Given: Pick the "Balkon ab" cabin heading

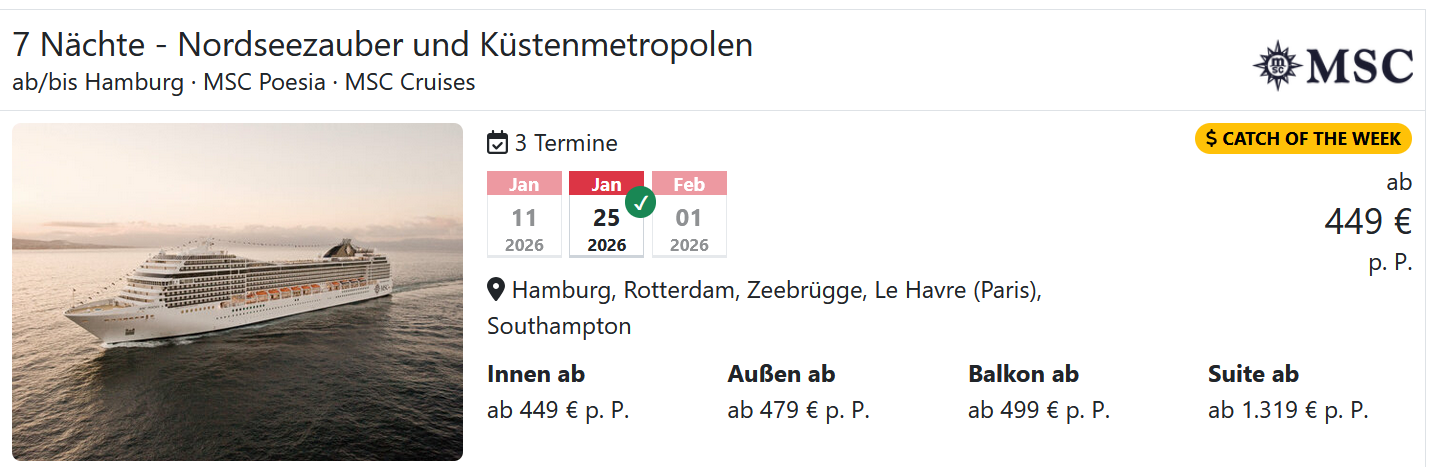Looking at the screenshot, I should click(1023, 374).
